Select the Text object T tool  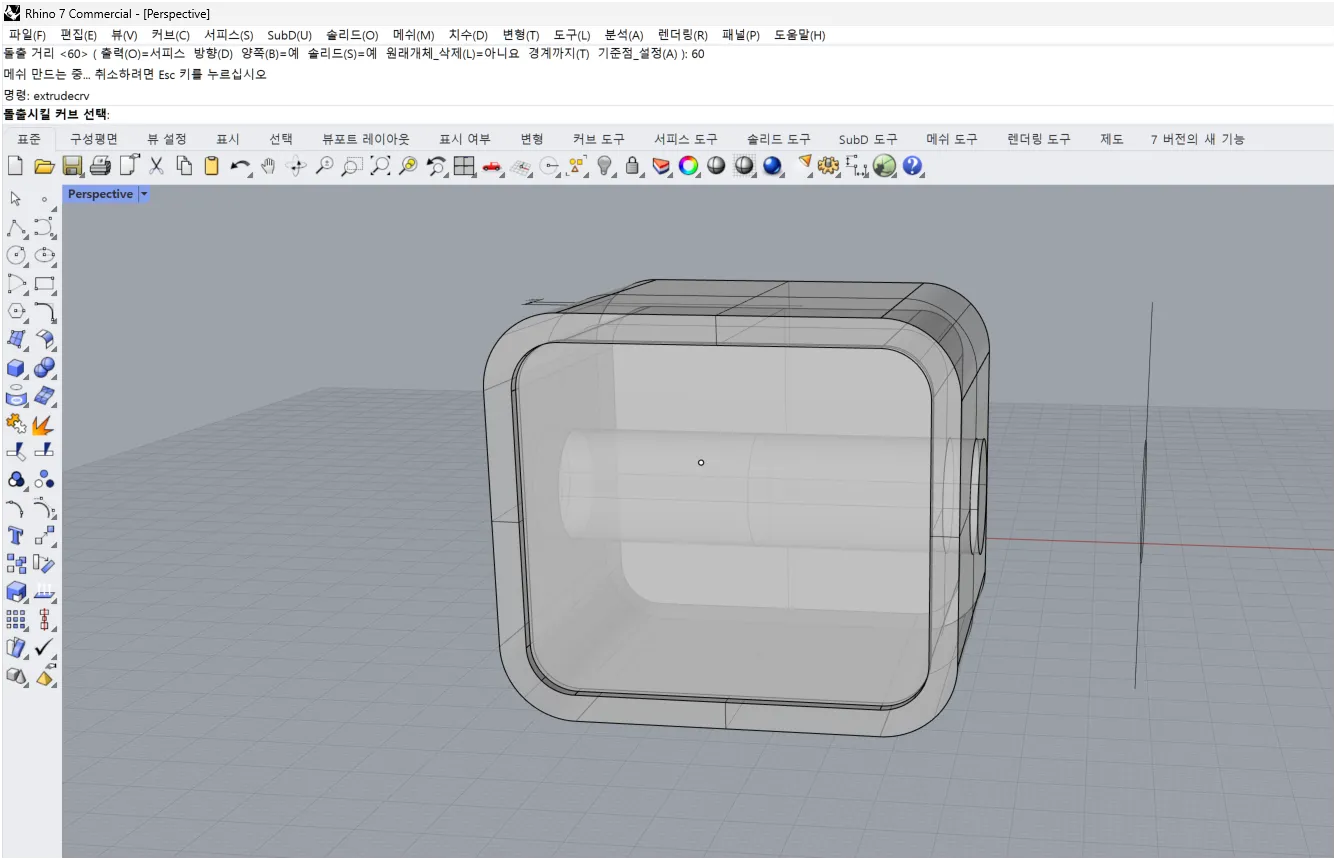point(16,536)
